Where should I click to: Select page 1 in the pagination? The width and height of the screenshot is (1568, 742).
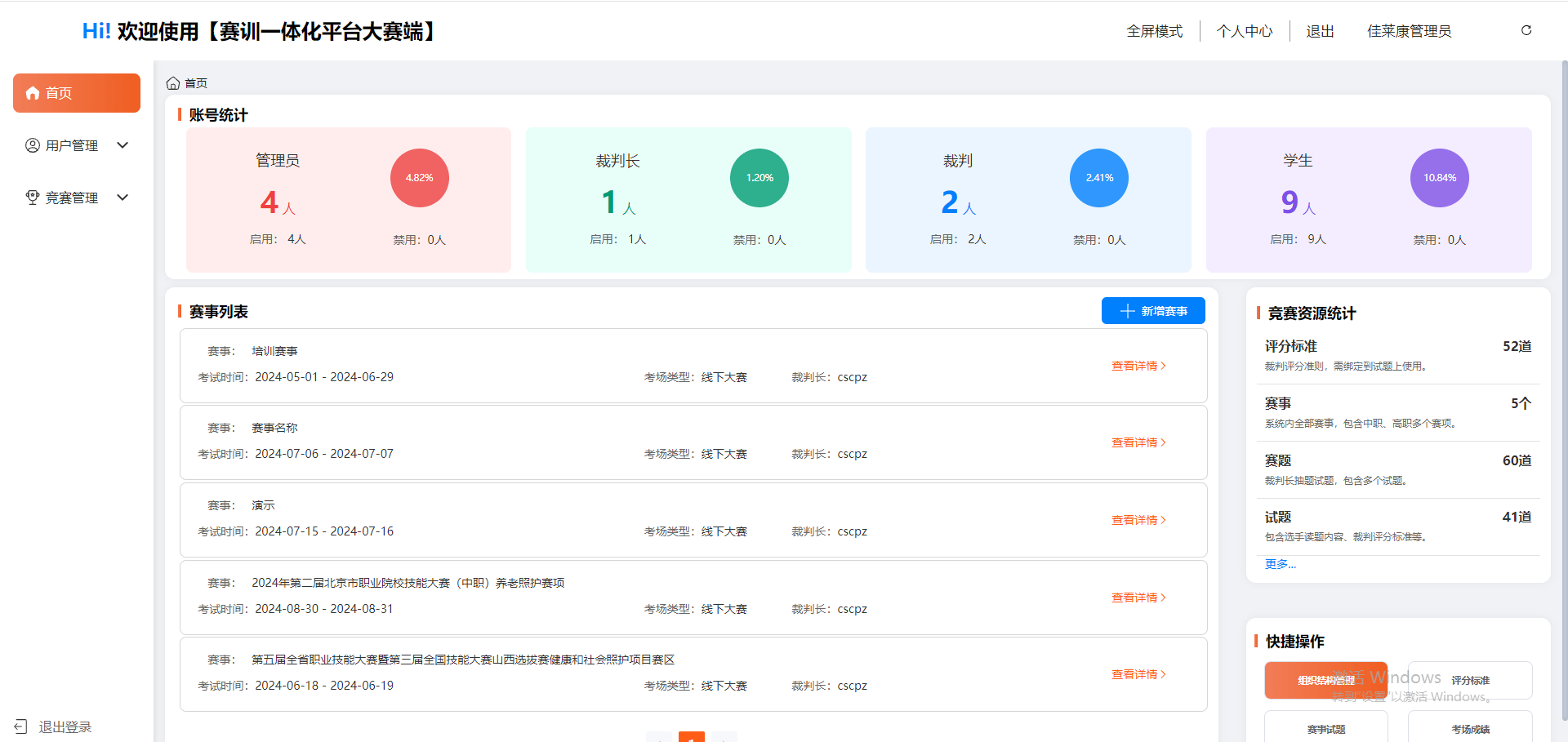click(691, 737)
